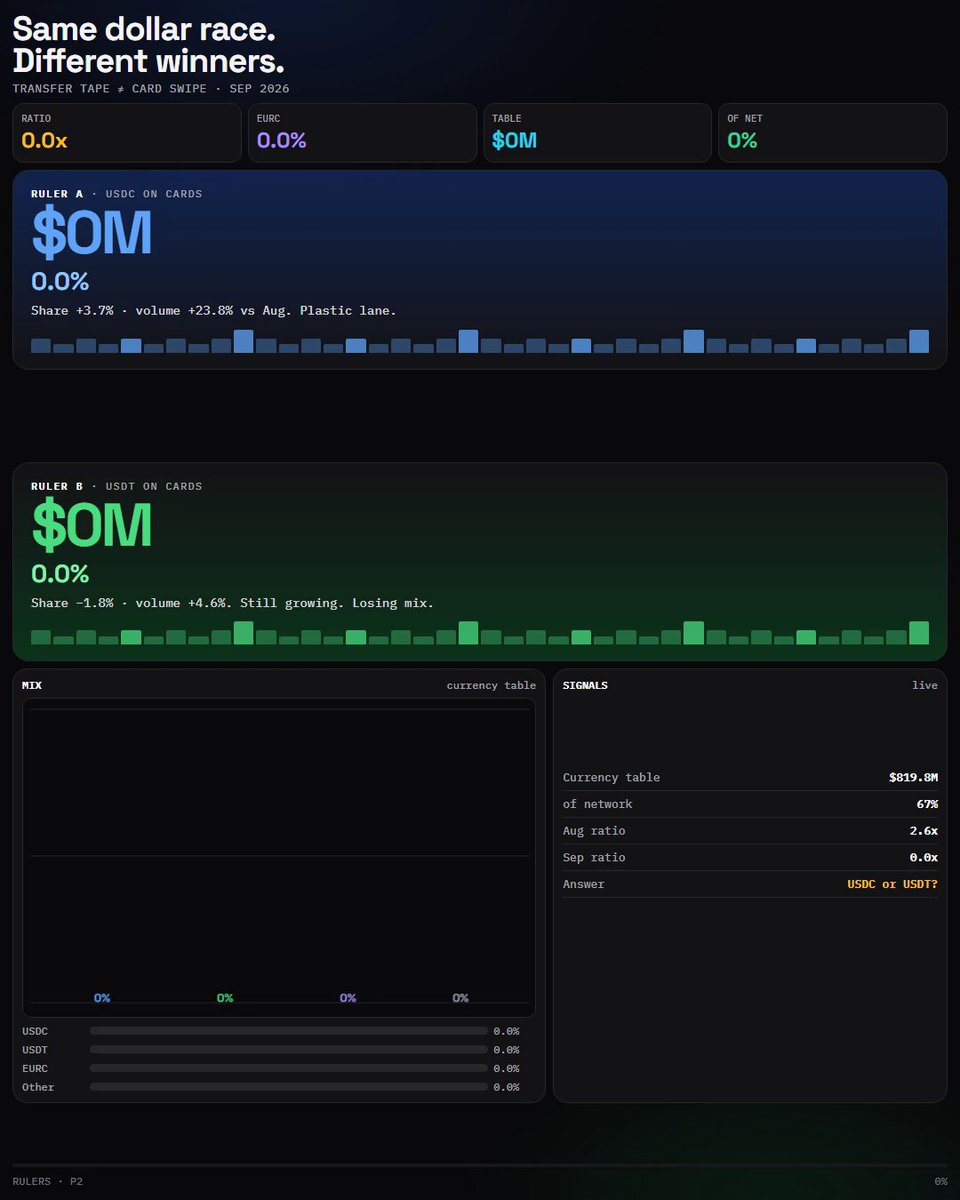Click the 0.0x Sep ratio value
Viewport: 960px width, 1200px height.
tap(923, 858)
